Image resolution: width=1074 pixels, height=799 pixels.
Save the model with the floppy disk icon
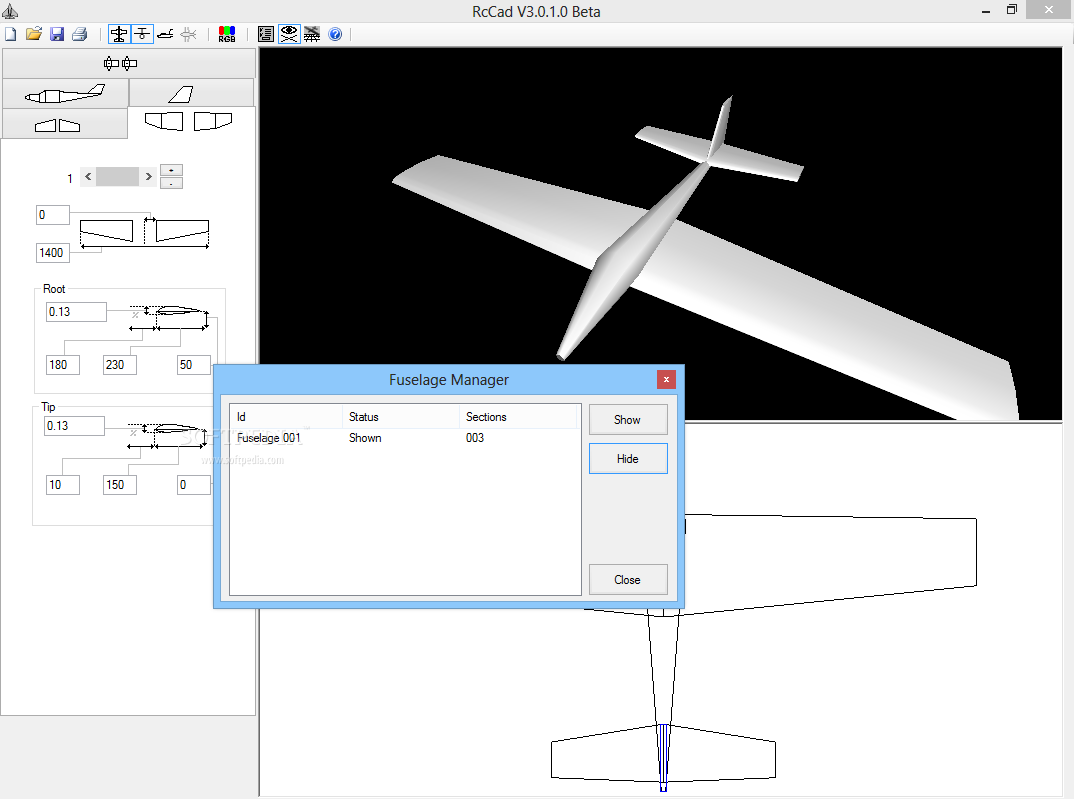point(57,34)
